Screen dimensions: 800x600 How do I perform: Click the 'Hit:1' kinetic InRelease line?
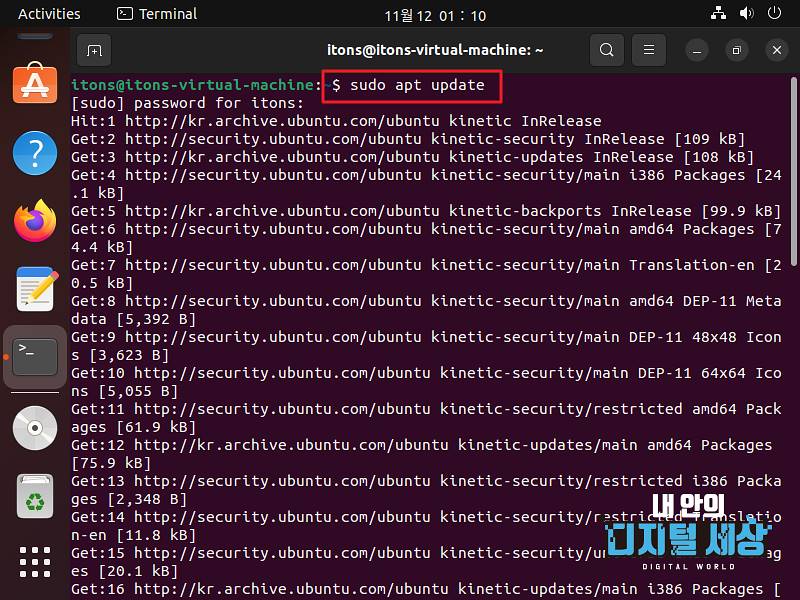336,121
